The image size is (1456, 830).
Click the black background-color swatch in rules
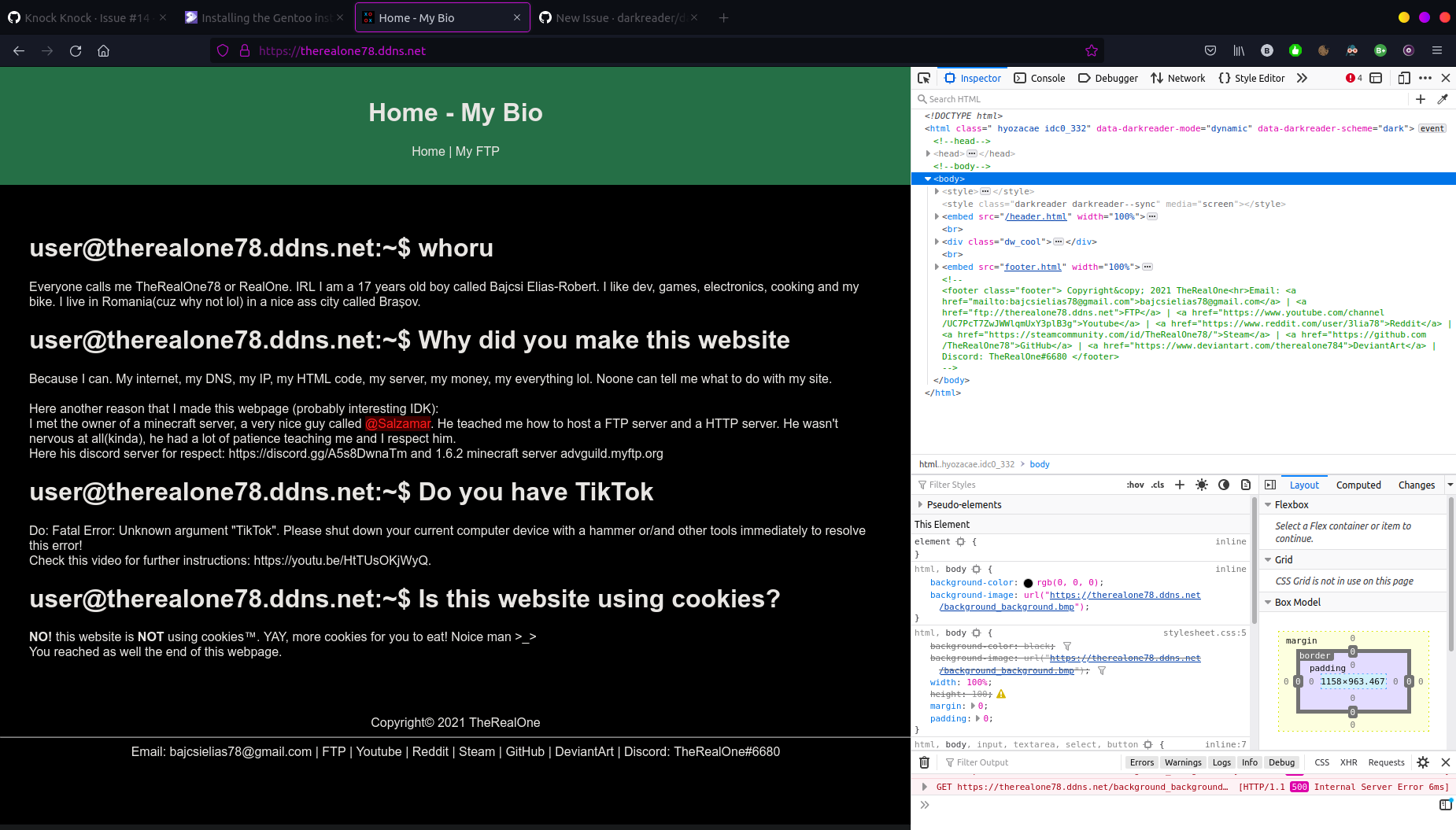[1029, 582]
